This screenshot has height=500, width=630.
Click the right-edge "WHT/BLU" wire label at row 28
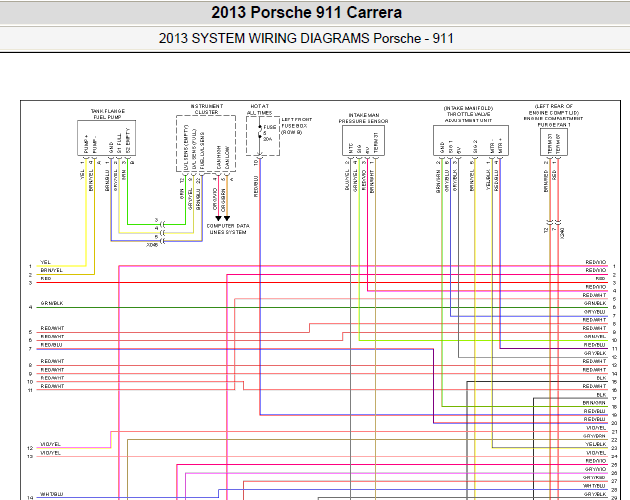[594, 486]
